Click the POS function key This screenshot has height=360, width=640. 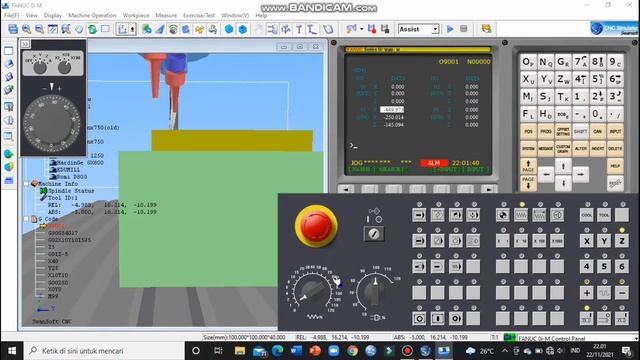click(528, 131)
